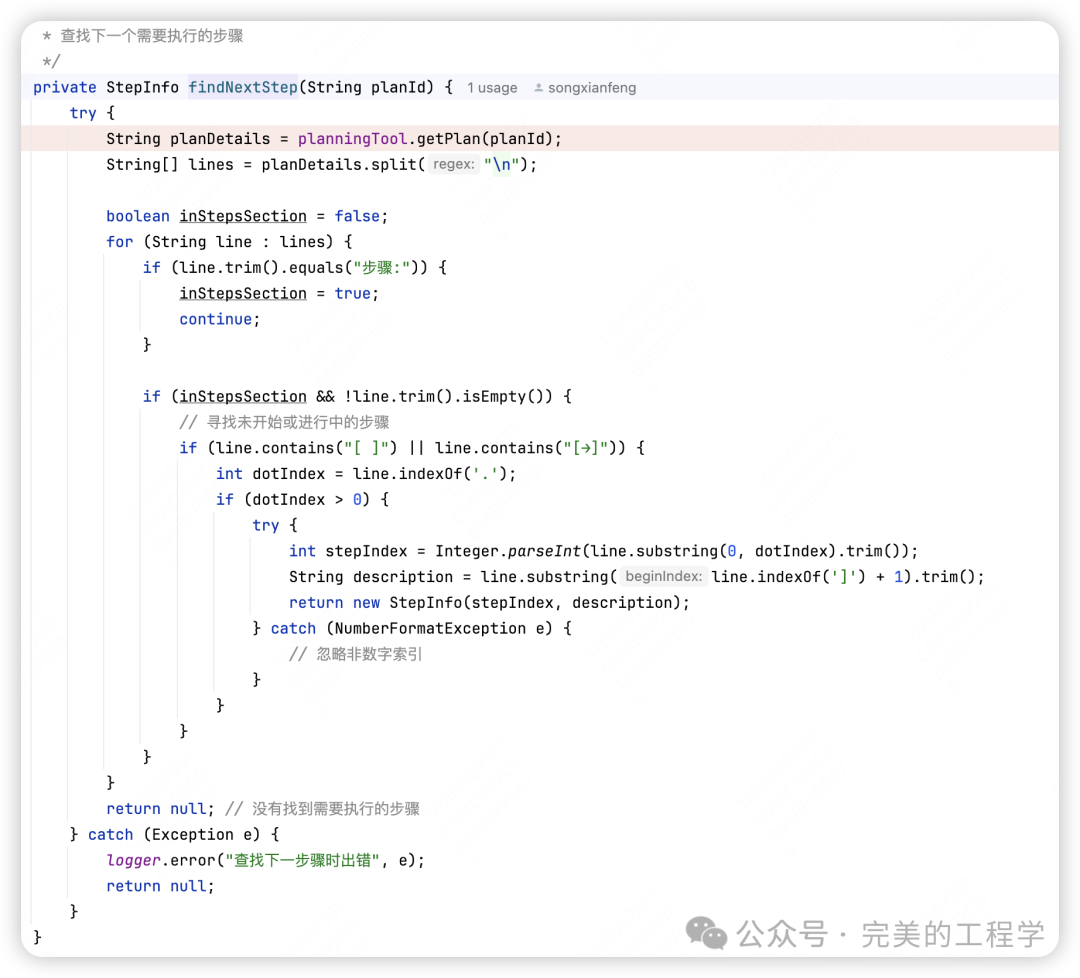Select the findNextStep method name

[243, 87]
